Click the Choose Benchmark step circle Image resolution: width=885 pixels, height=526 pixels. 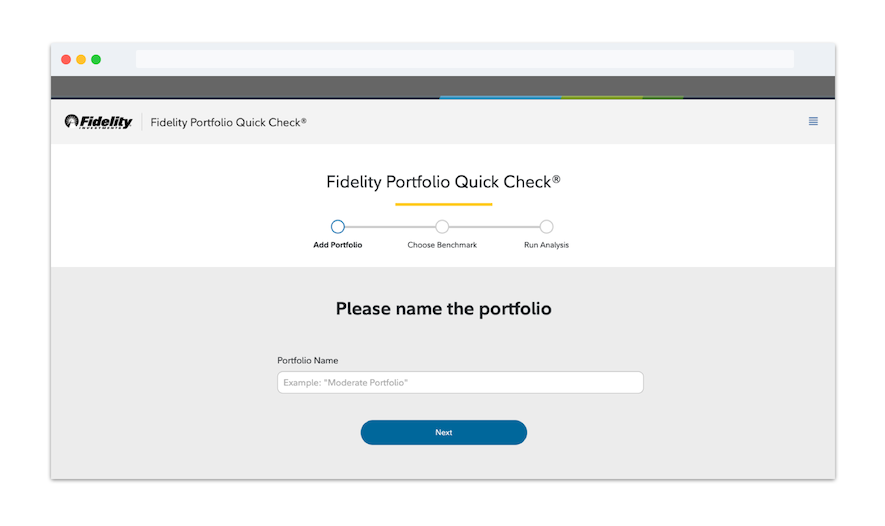[442, 227]
